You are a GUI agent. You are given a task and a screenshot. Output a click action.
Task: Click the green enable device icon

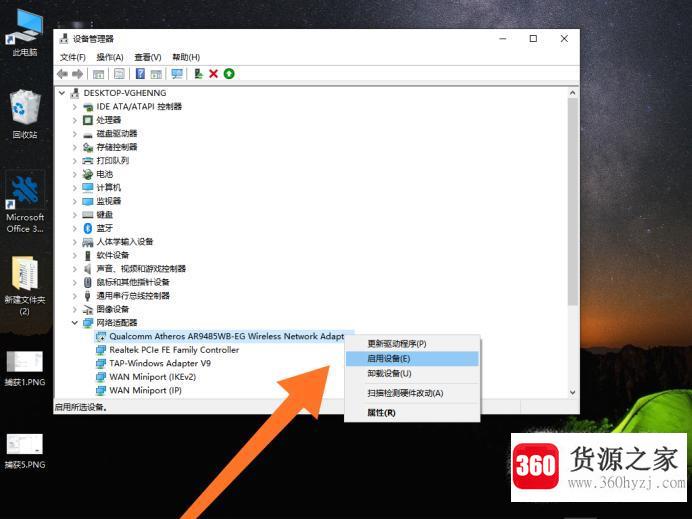pyautogui.click(x=229, y=74)
